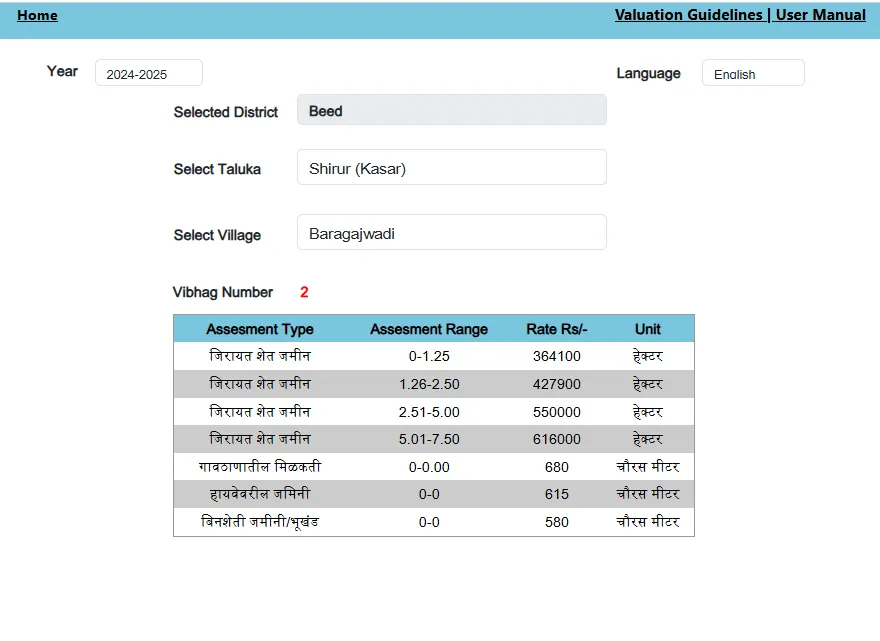Select the Rate Rs/- column header
Screen dimensions: 880x641
(557, 329)
